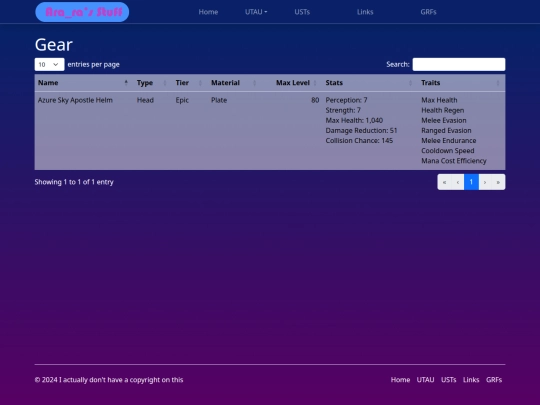Image resolution: width=540 pixels, height=405 pixels.
Task: Sort table by Max Level column
Action: 292,83
